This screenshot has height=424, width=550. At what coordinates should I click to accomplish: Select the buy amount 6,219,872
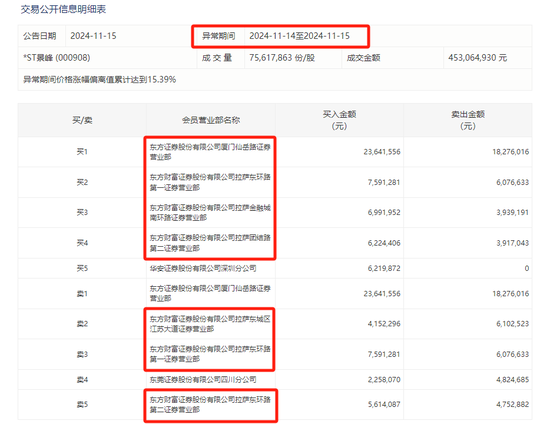point(384,269)
